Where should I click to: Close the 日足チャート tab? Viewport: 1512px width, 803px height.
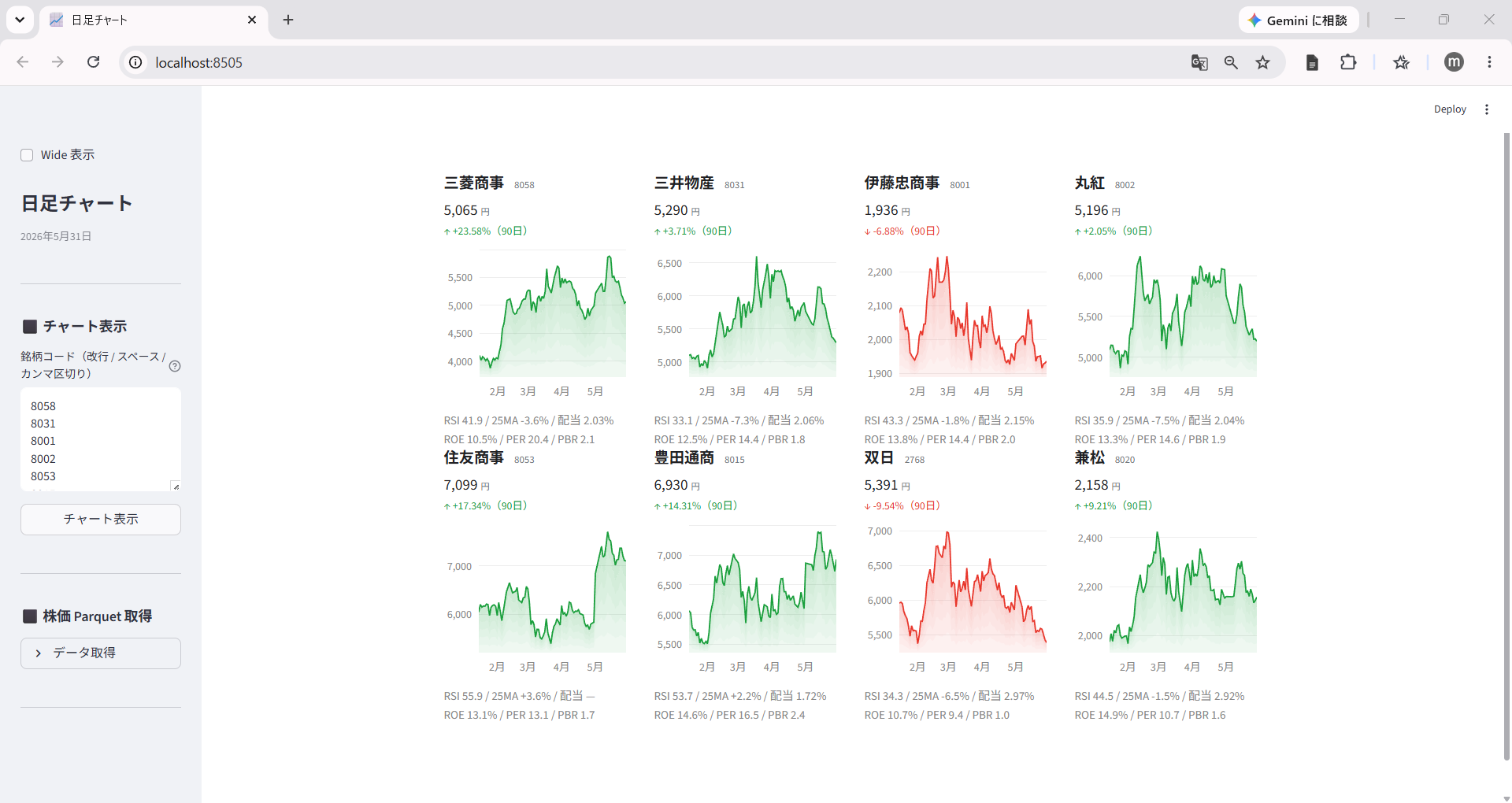pos(252,20)
